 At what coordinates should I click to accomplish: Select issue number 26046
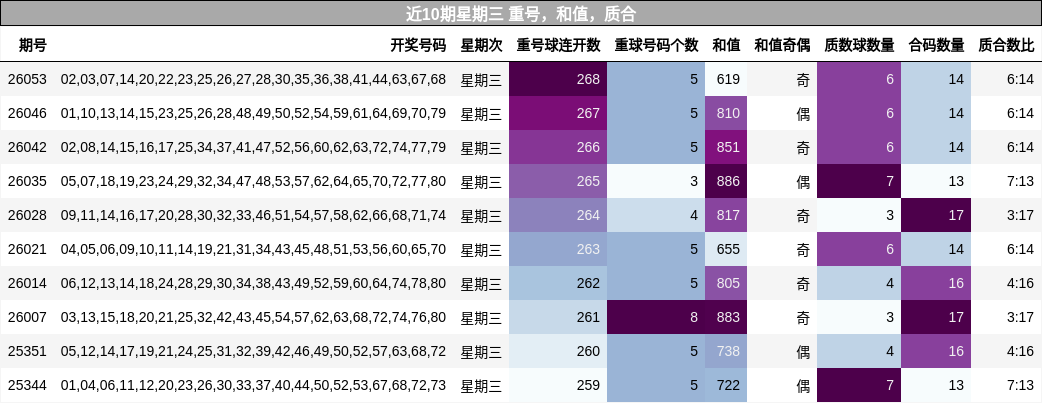[x=27, y=113]
